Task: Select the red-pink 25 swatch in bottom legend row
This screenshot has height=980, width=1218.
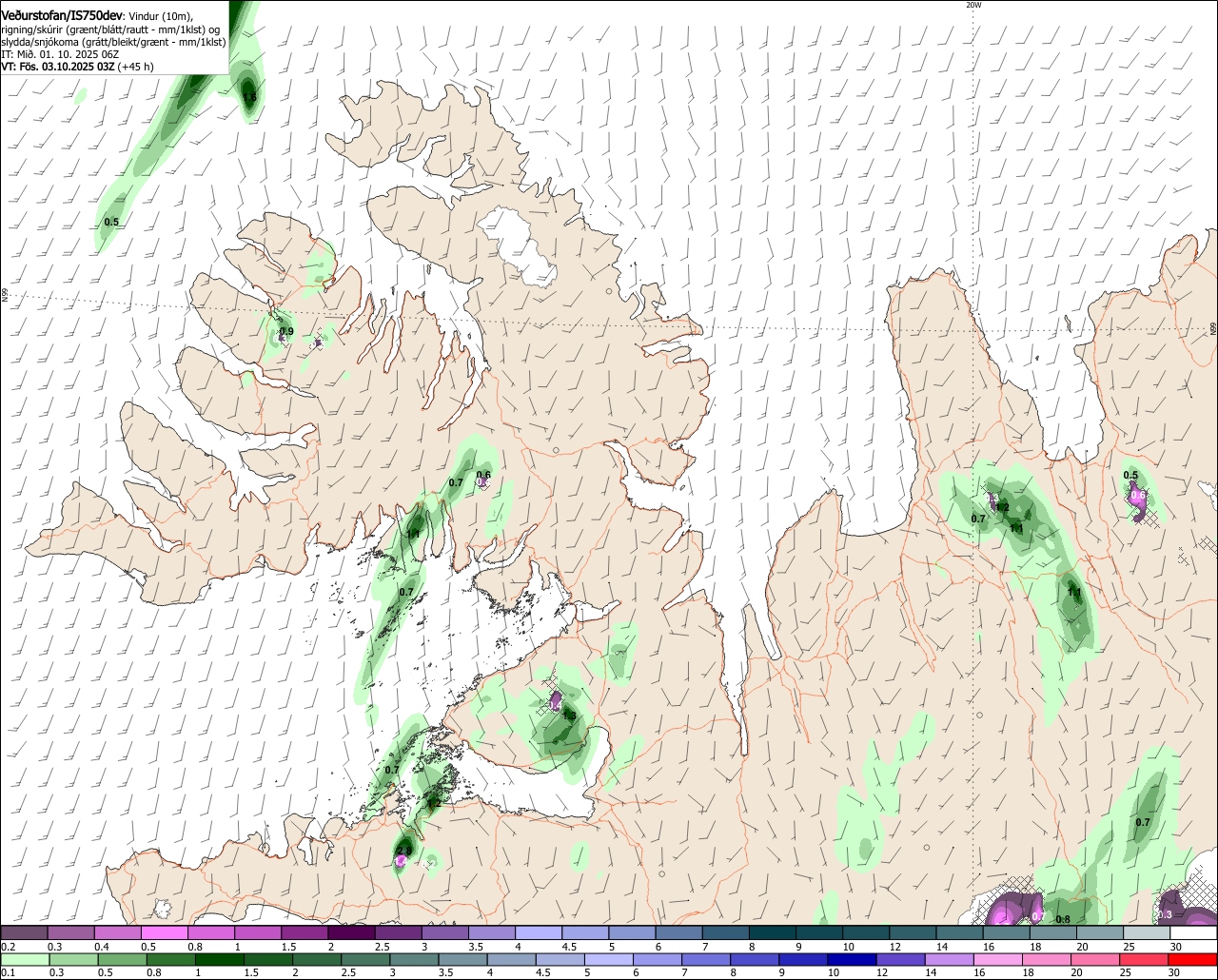Action: tap(1145, 959)
